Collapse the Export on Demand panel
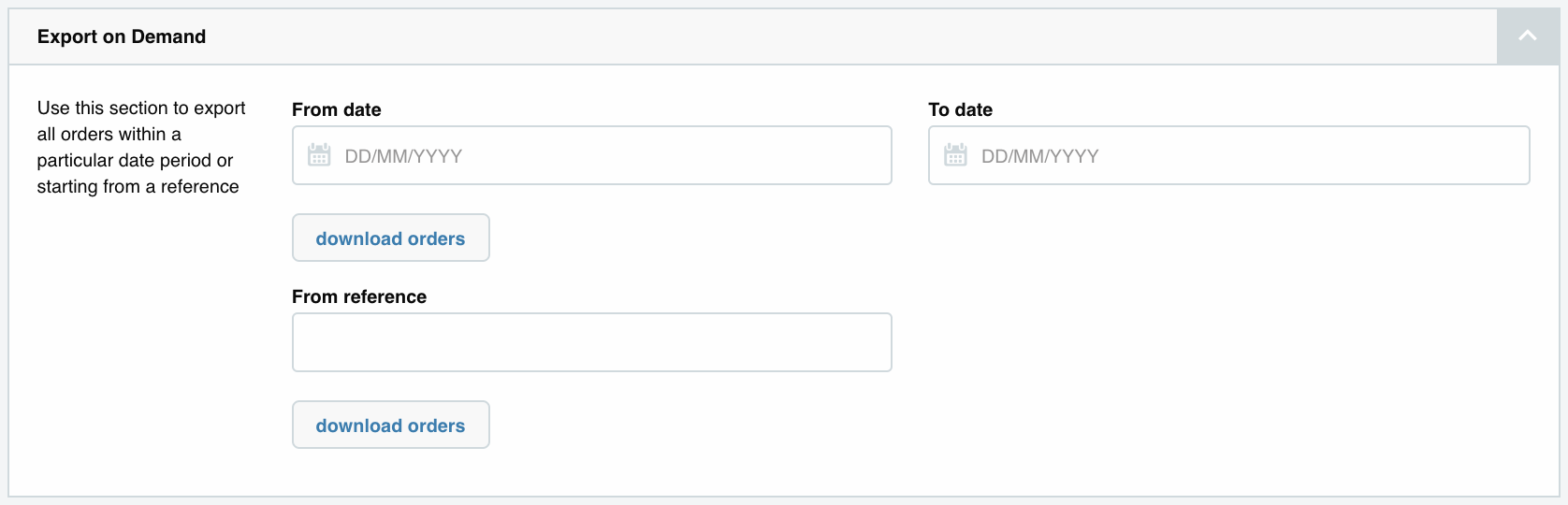Viewport: 1568px width, 505px height. (1527, 36)
